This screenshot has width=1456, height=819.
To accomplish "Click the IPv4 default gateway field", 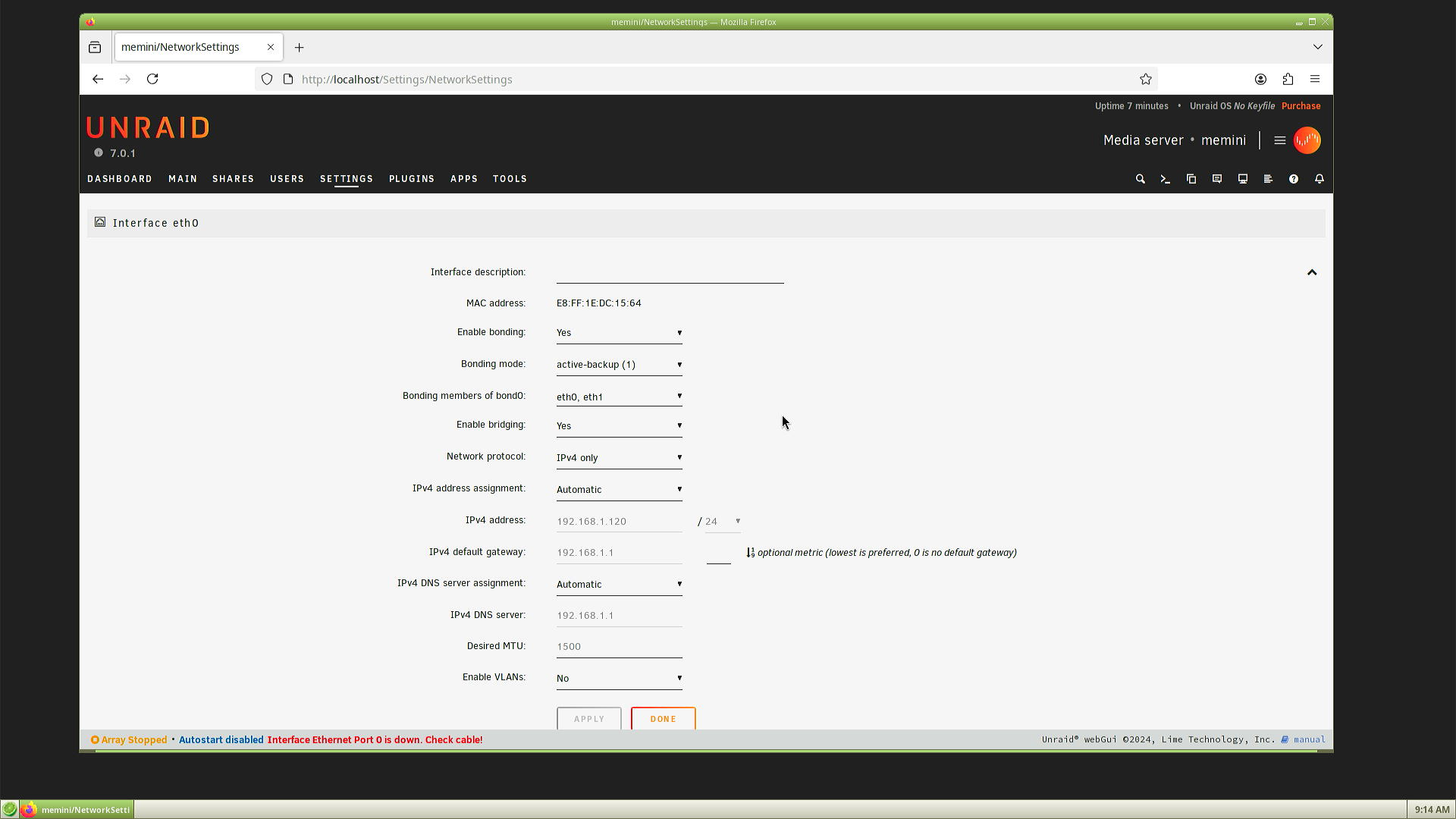I will pos(620,553).
